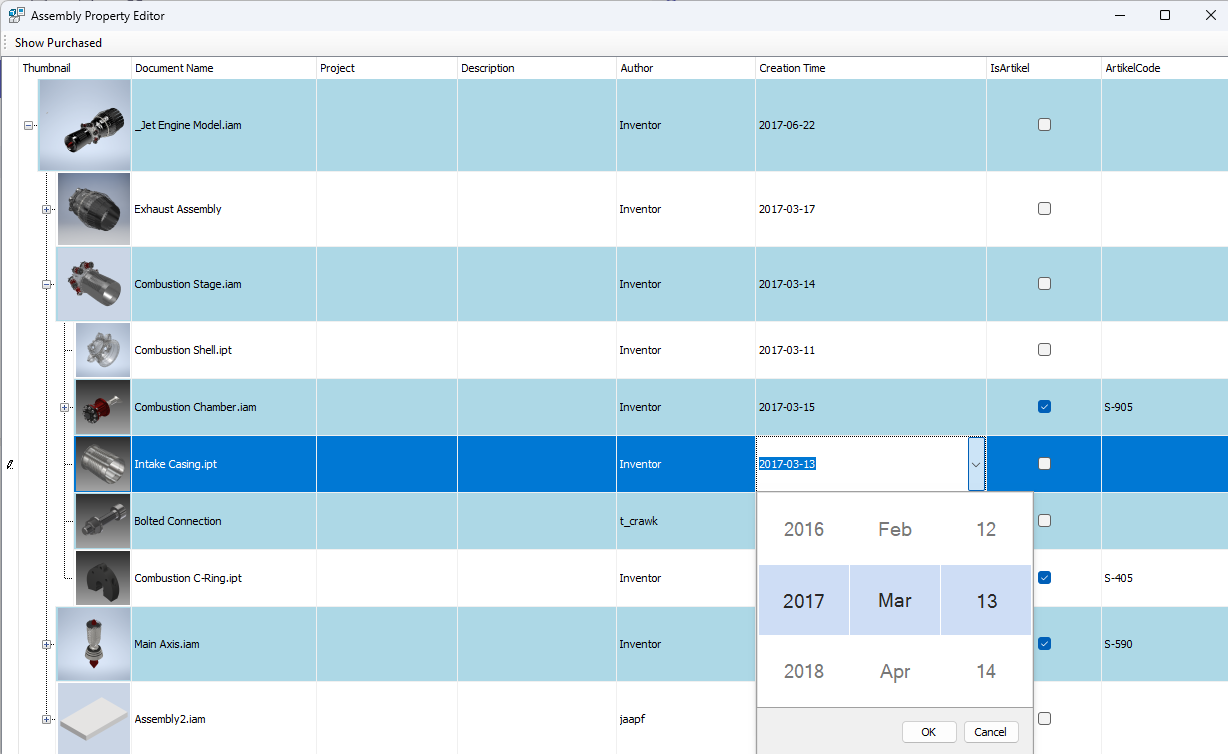Screen dimensions: 1228x754
Task: Enable IsArtikel for _Jet Engine Model.iam
Action: 1044,124
